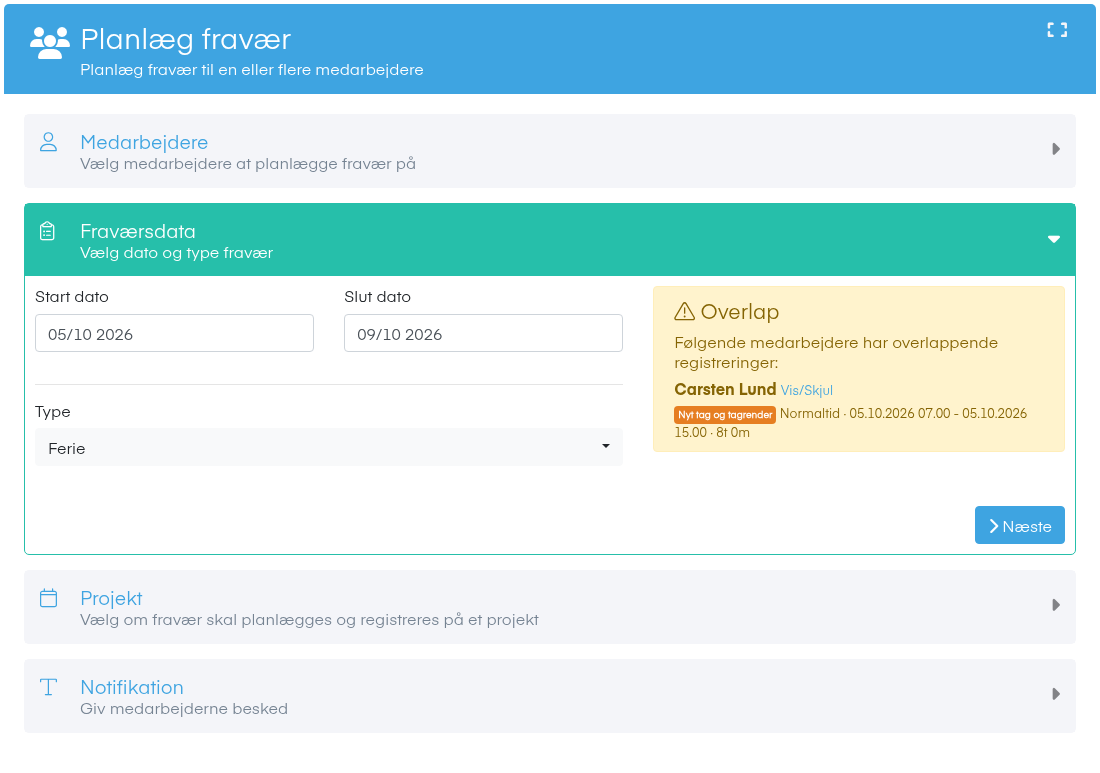Expand the Projekt section arrow
This screenshot has height=773, width=1100.
[1056, 605]
